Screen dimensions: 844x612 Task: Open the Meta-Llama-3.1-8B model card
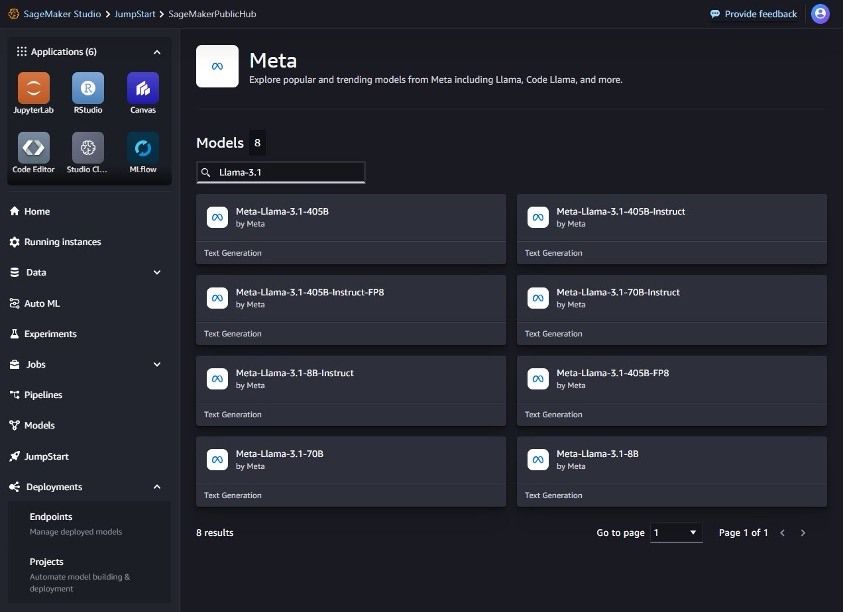tap(672, 471)
